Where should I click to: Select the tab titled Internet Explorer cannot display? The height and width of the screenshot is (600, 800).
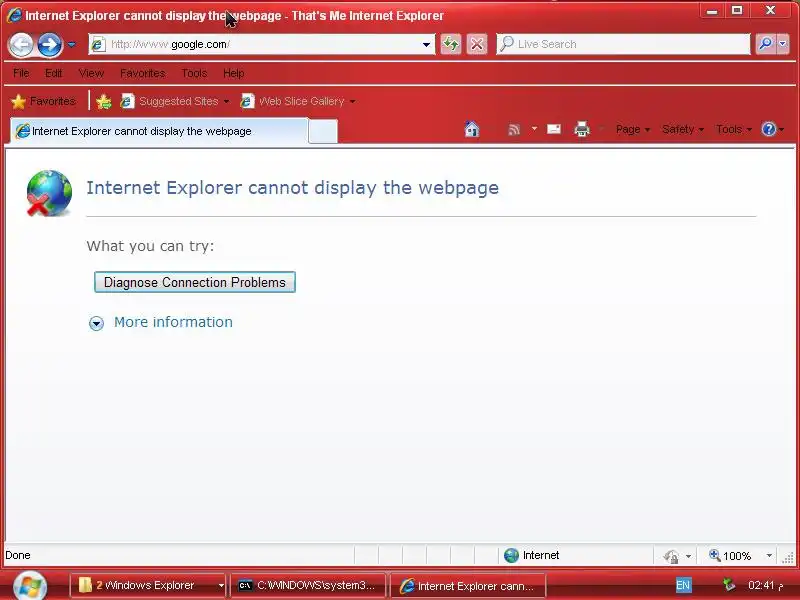[x=159, y=131]
